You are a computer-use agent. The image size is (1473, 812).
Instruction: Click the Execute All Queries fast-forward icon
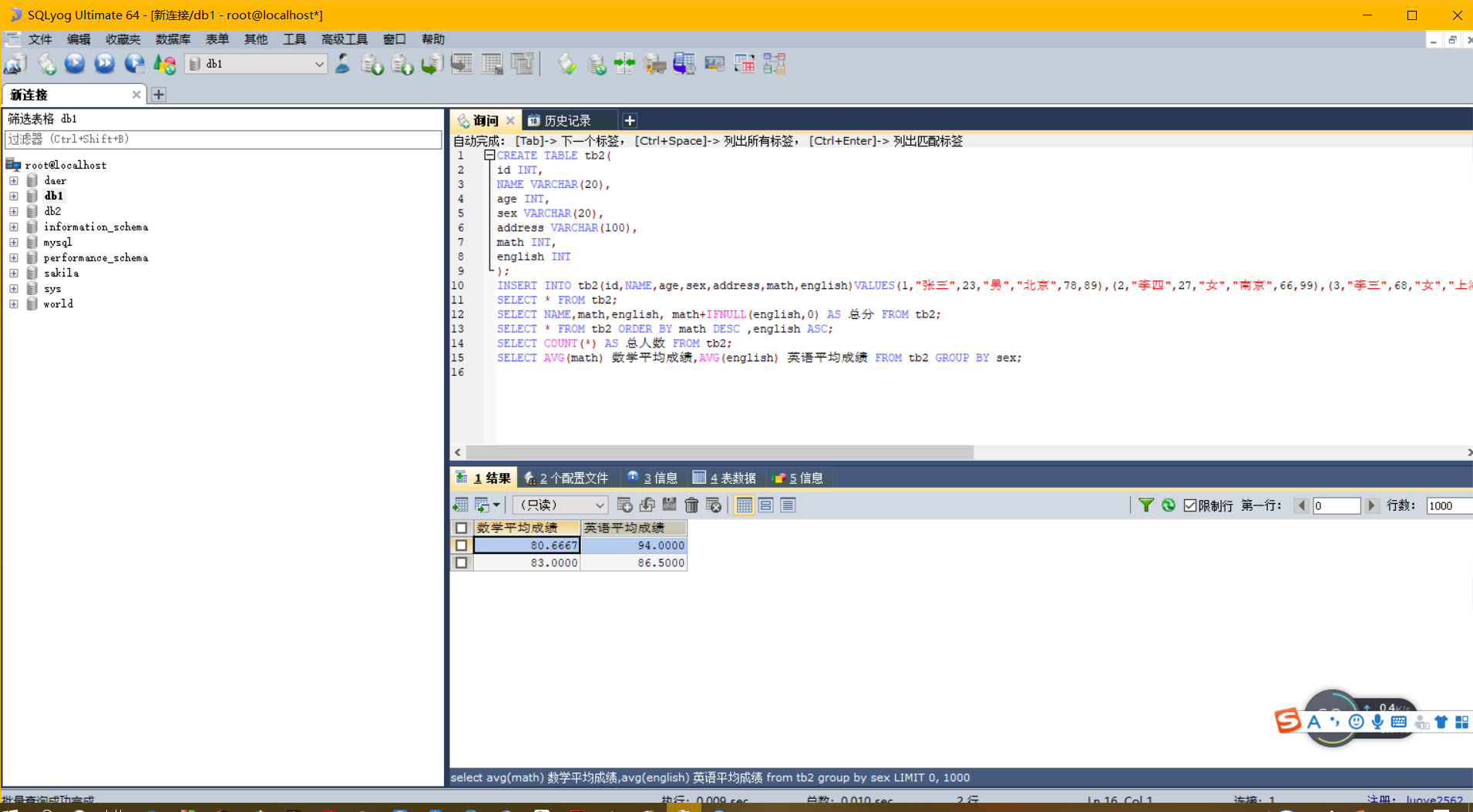pyautogui.click(x=105, y=64)
